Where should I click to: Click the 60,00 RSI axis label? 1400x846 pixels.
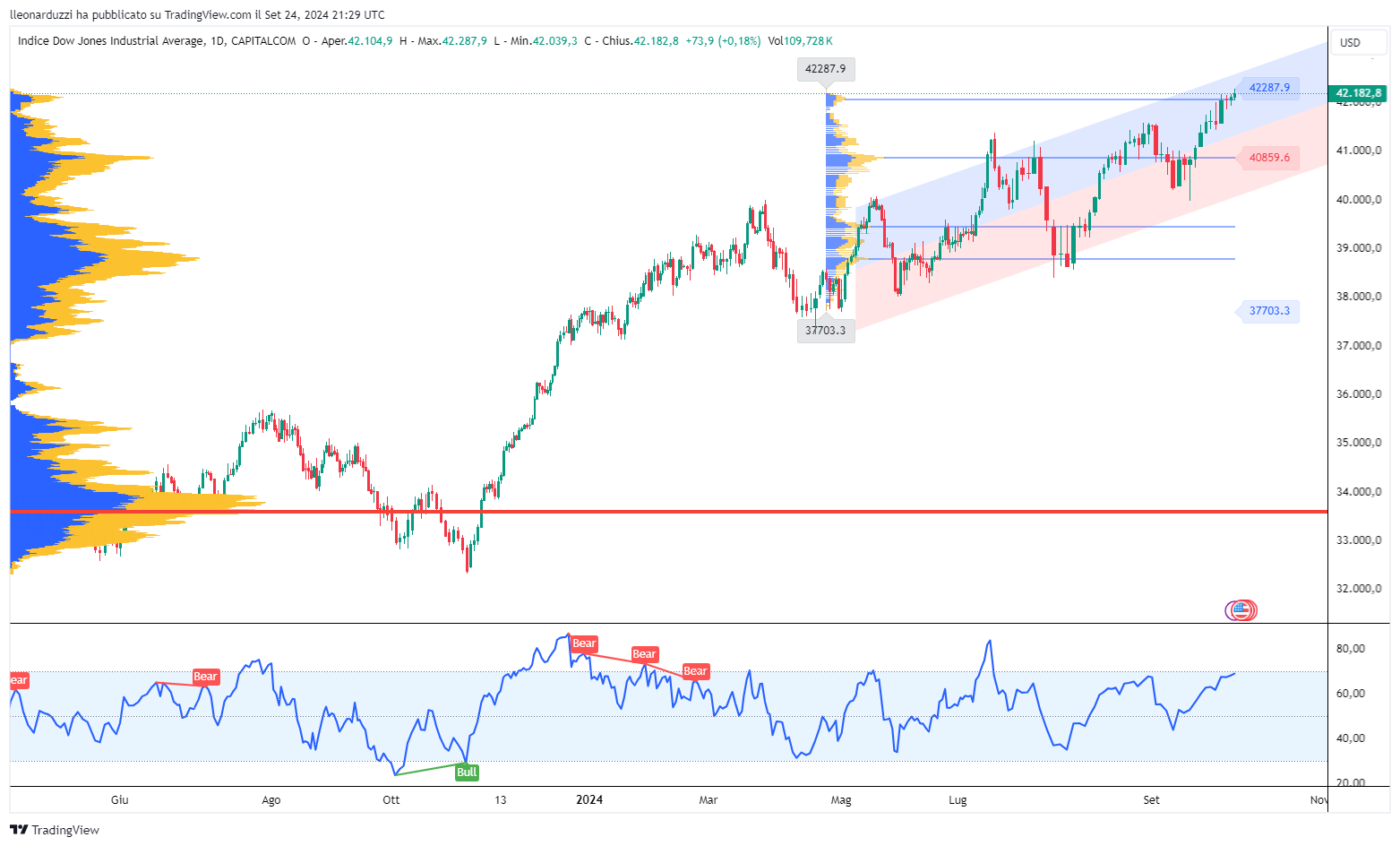1351,694
